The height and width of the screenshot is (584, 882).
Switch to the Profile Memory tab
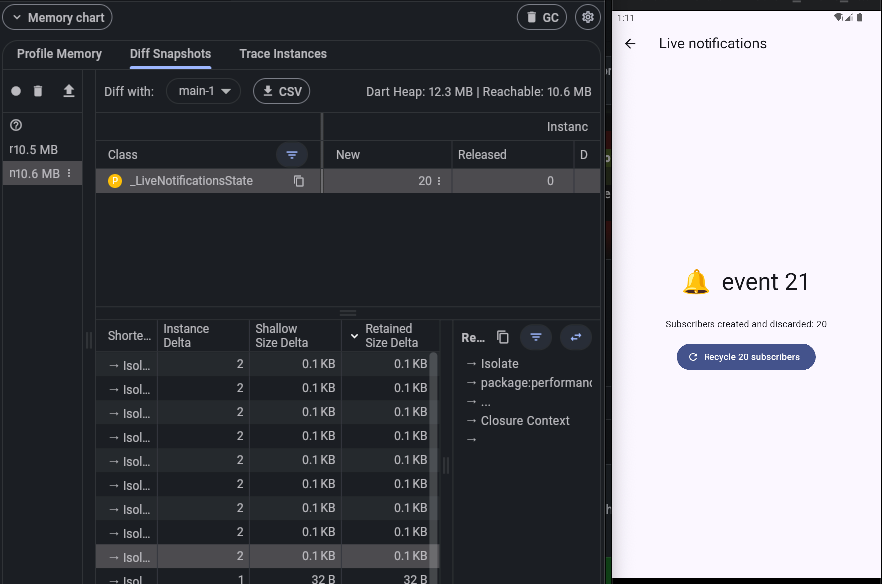click(x=59, y=54)
